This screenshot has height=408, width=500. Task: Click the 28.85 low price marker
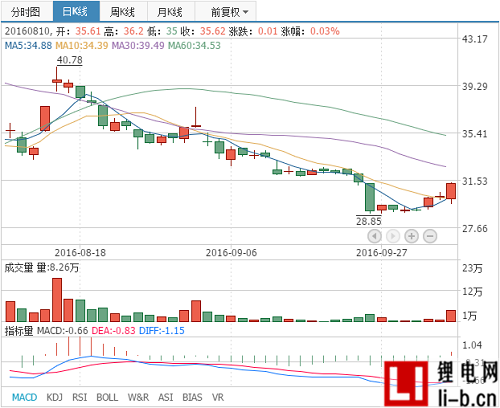[369, 221]
